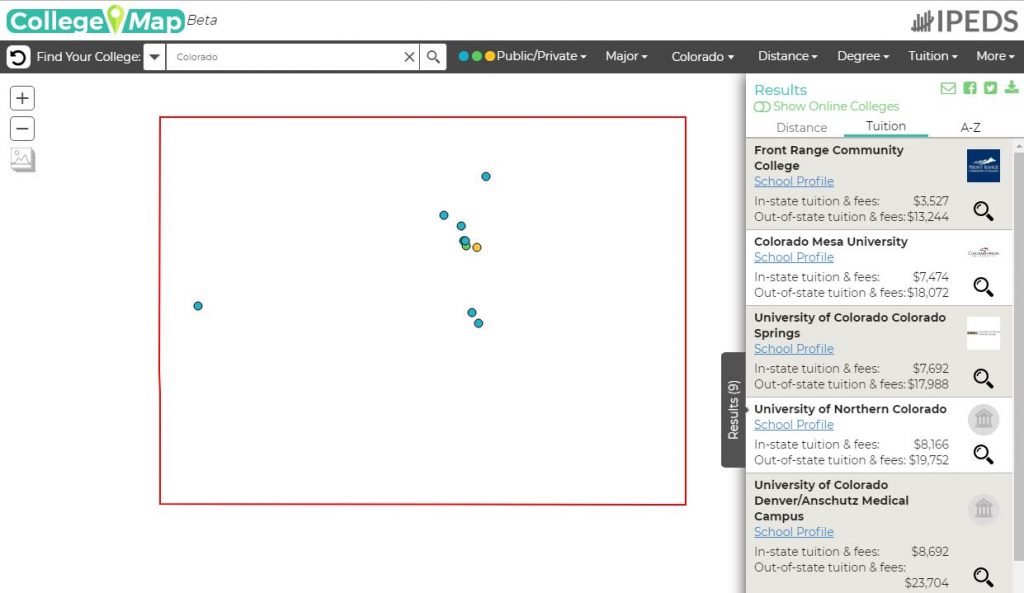Expand the Find Your College dropdown arrow
Image resolution: width=1024 pixels, height=593 pixels.
[x=154, y=57]
